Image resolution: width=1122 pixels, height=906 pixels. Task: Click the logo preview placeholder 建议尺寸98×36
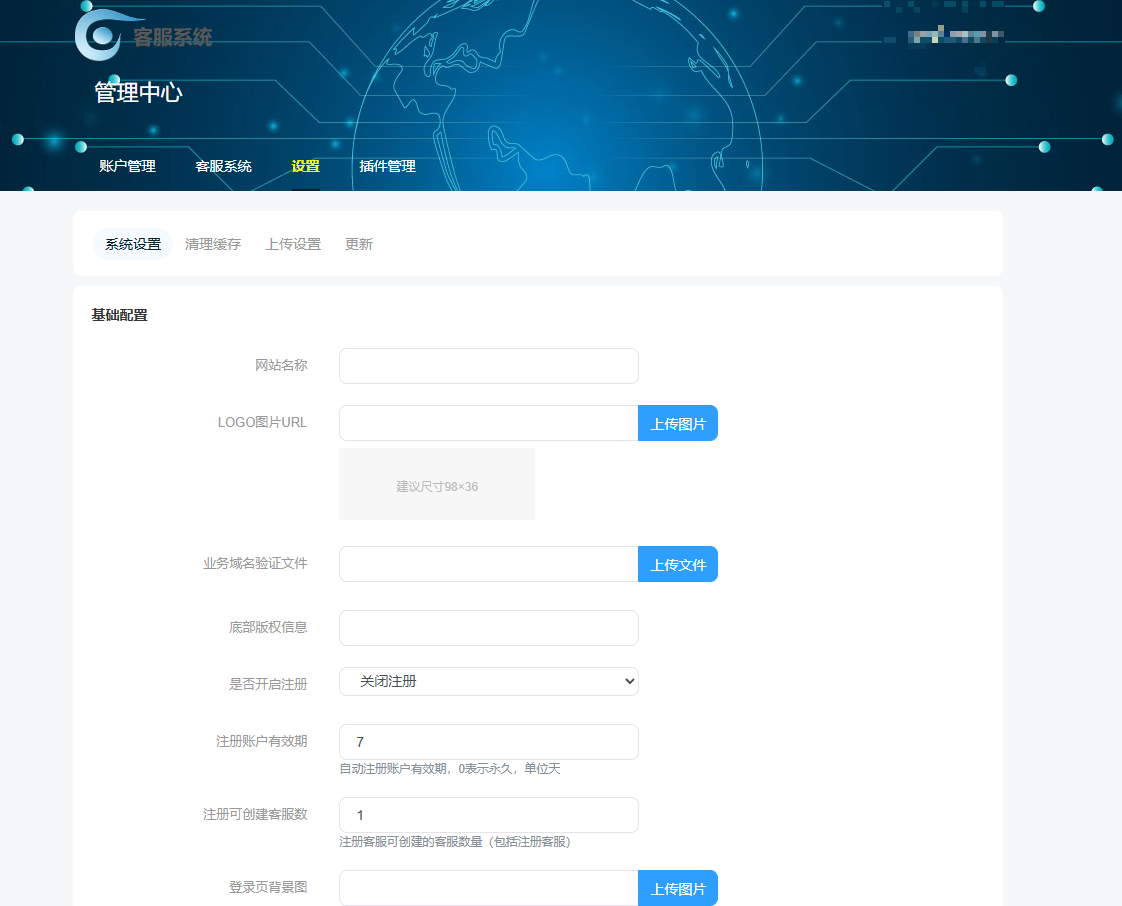pos(437,485)
